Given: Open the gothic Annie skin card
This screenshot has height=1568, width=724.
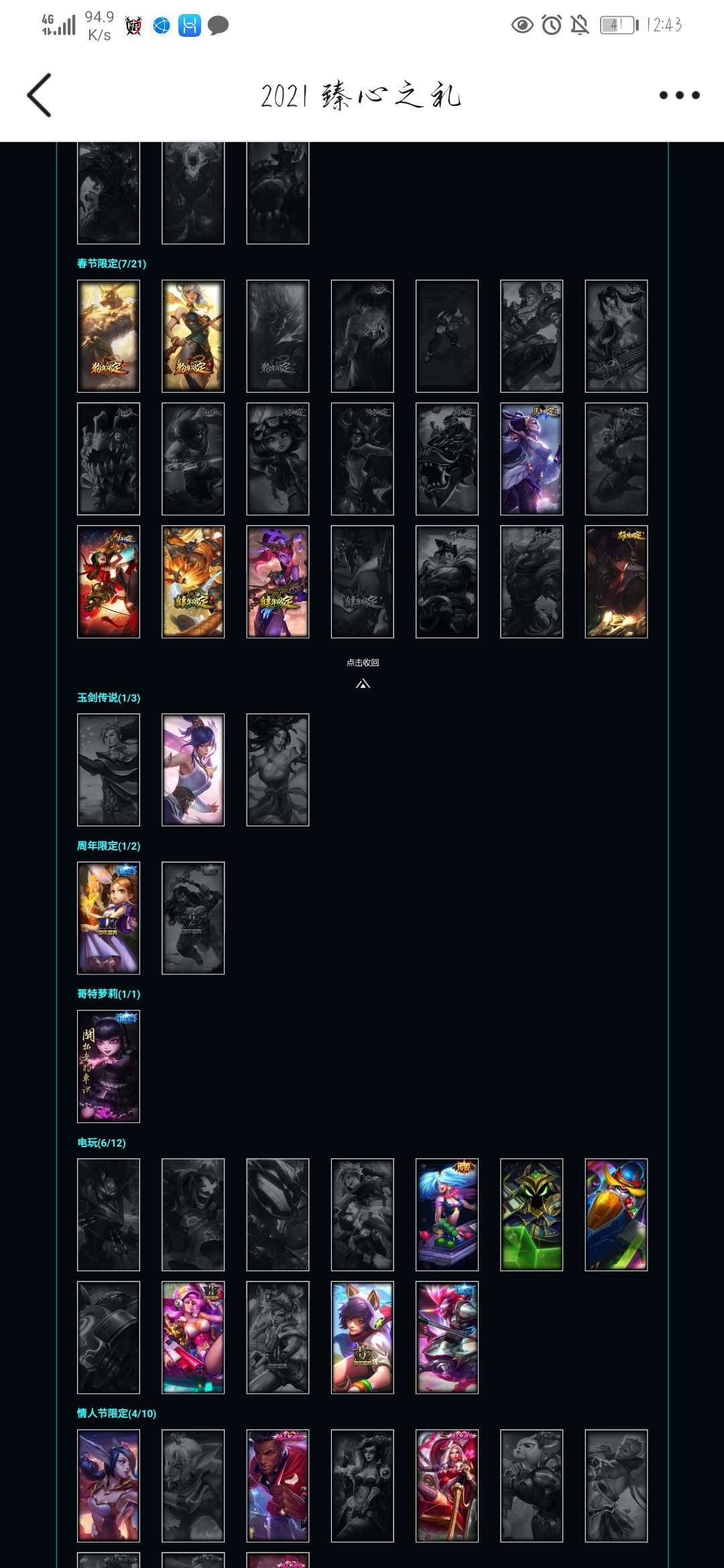Looking at the screenshot, I should tap(109, 1066).
